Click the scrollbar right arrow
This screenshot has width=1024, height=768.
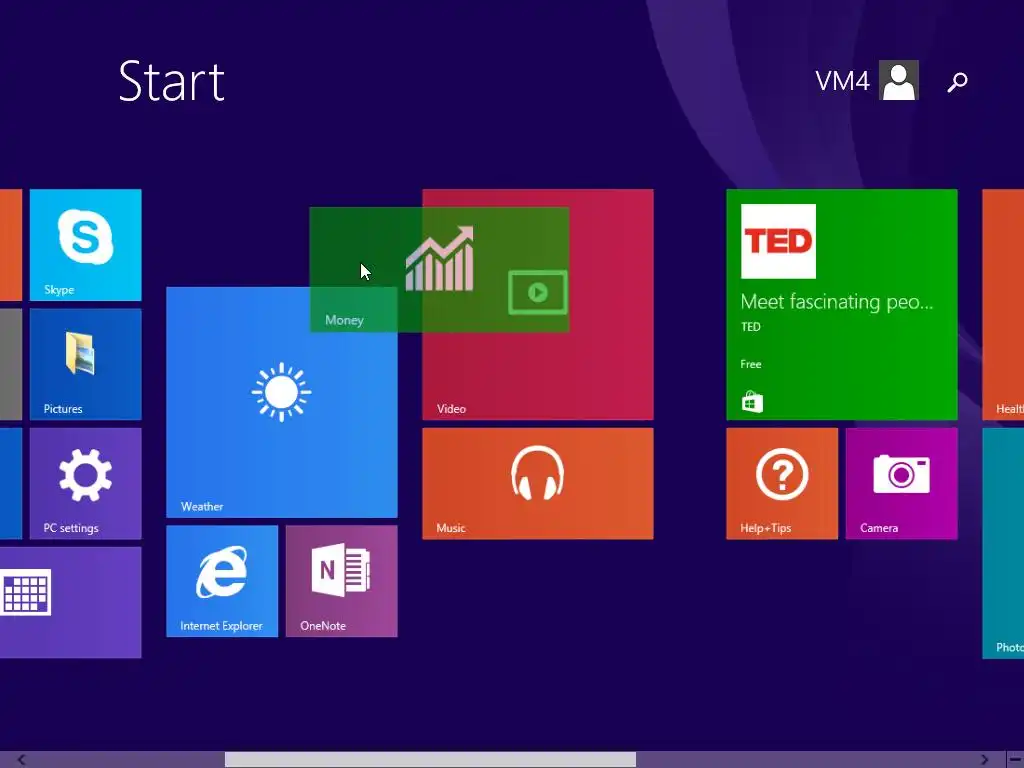[x=985, y=760]
